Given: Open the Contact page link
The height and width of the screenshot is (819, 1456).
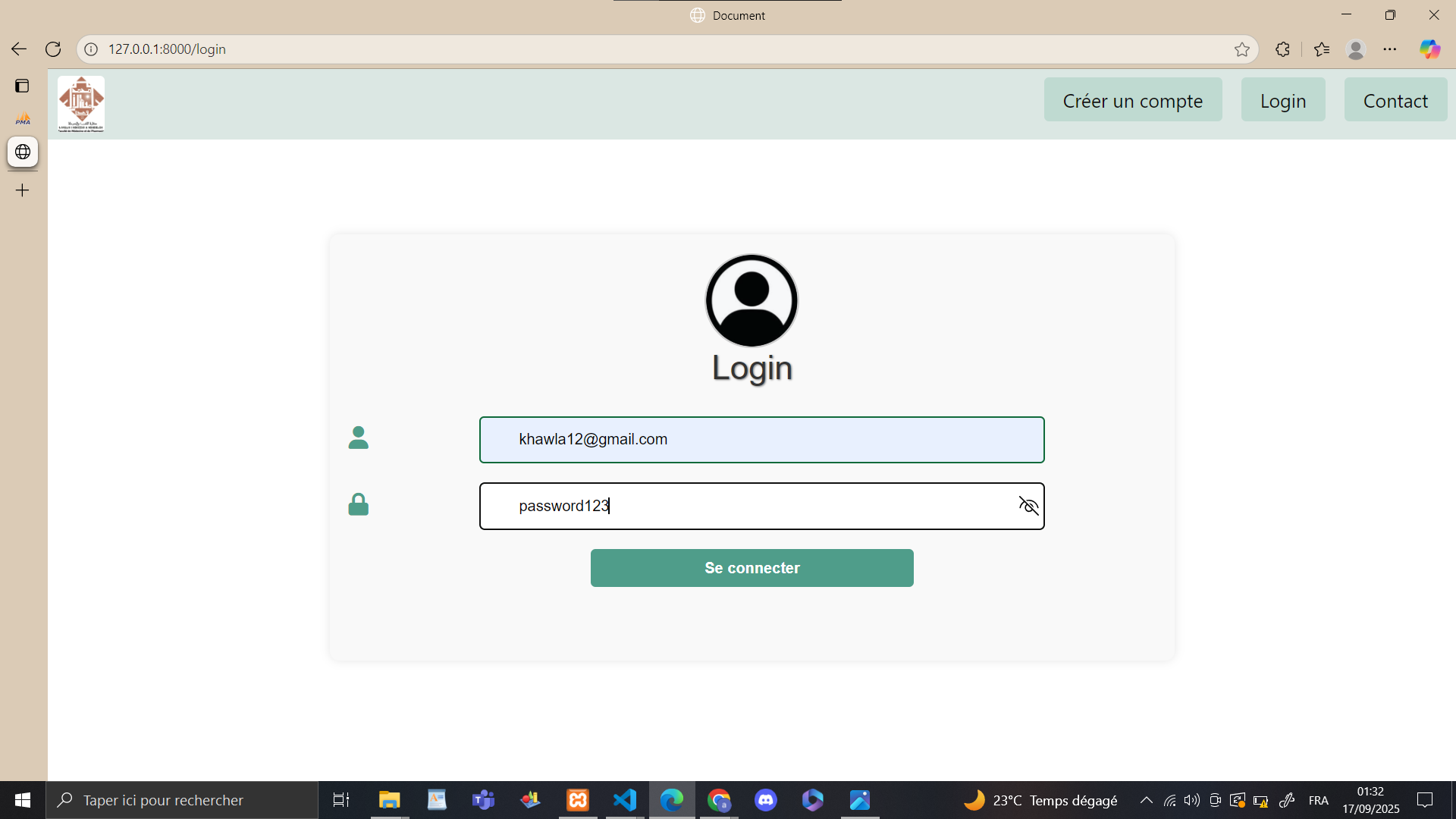Looking at the screenshot, I should coord(1395,100).
